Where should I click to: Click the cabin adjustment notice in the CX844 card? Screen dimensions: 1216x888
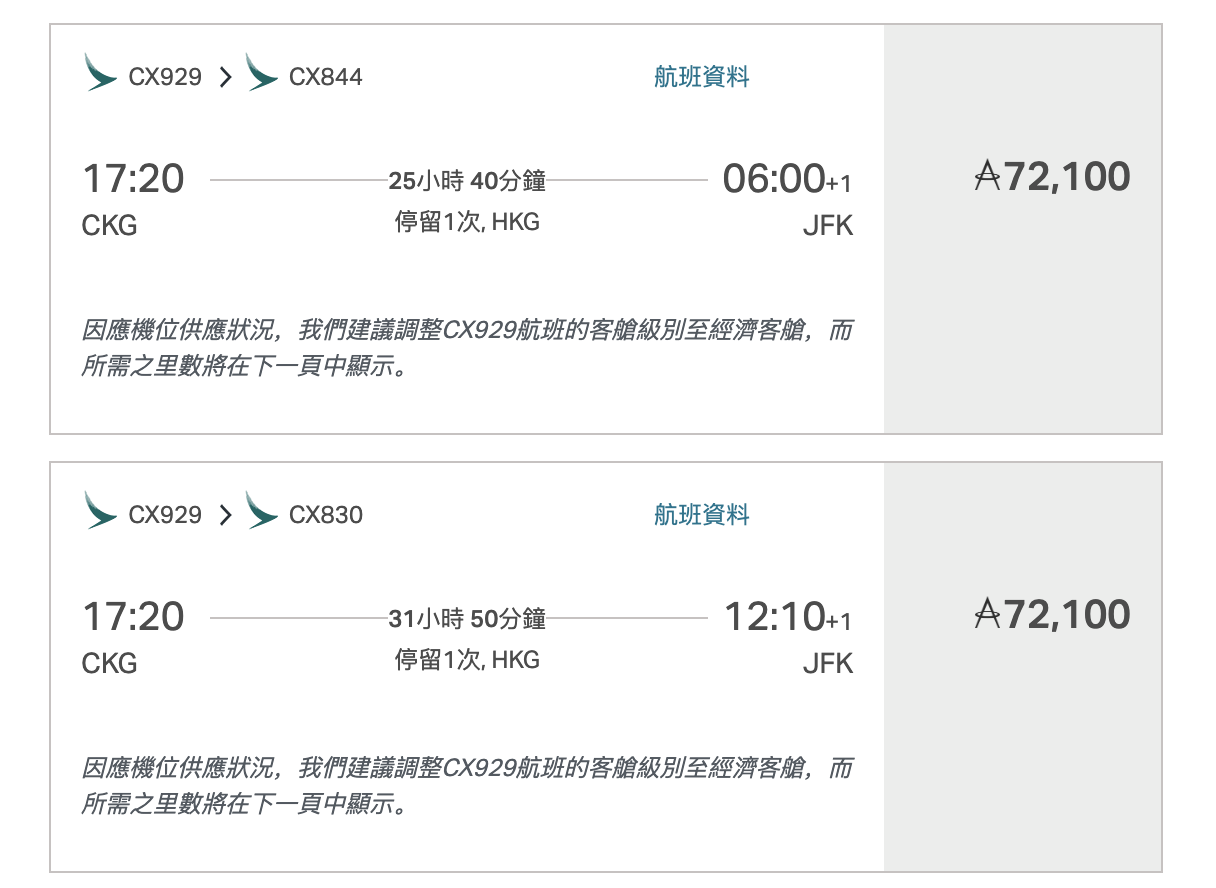(x=467, y=348)
